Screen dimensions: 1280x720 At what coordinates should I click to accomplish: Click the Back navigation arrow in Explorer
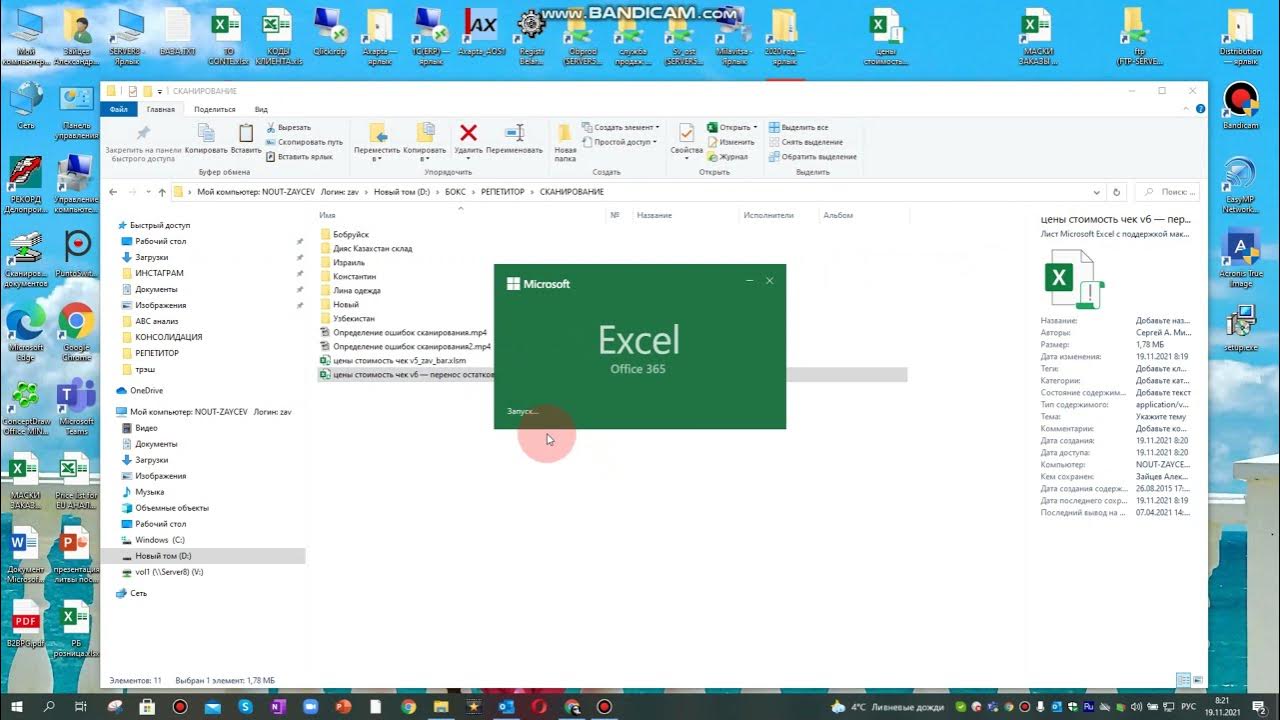pyautogui.click(x=113, y=192)
